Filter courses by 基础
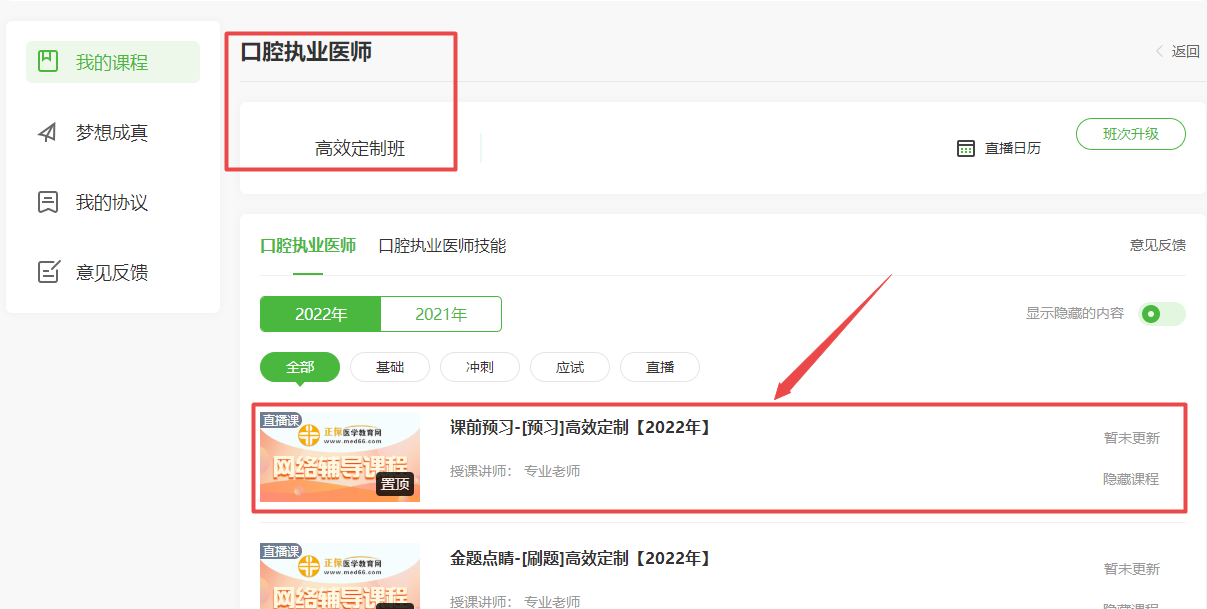The height and width of the screenshot is (609, 1207). [390, 367]
